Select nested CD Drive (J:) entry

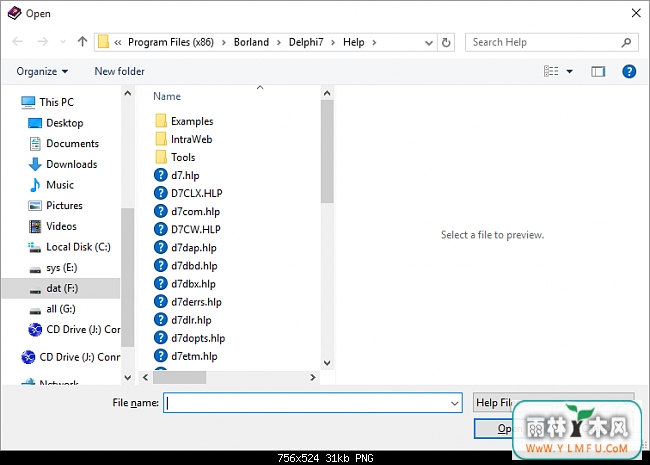point(83,329)
